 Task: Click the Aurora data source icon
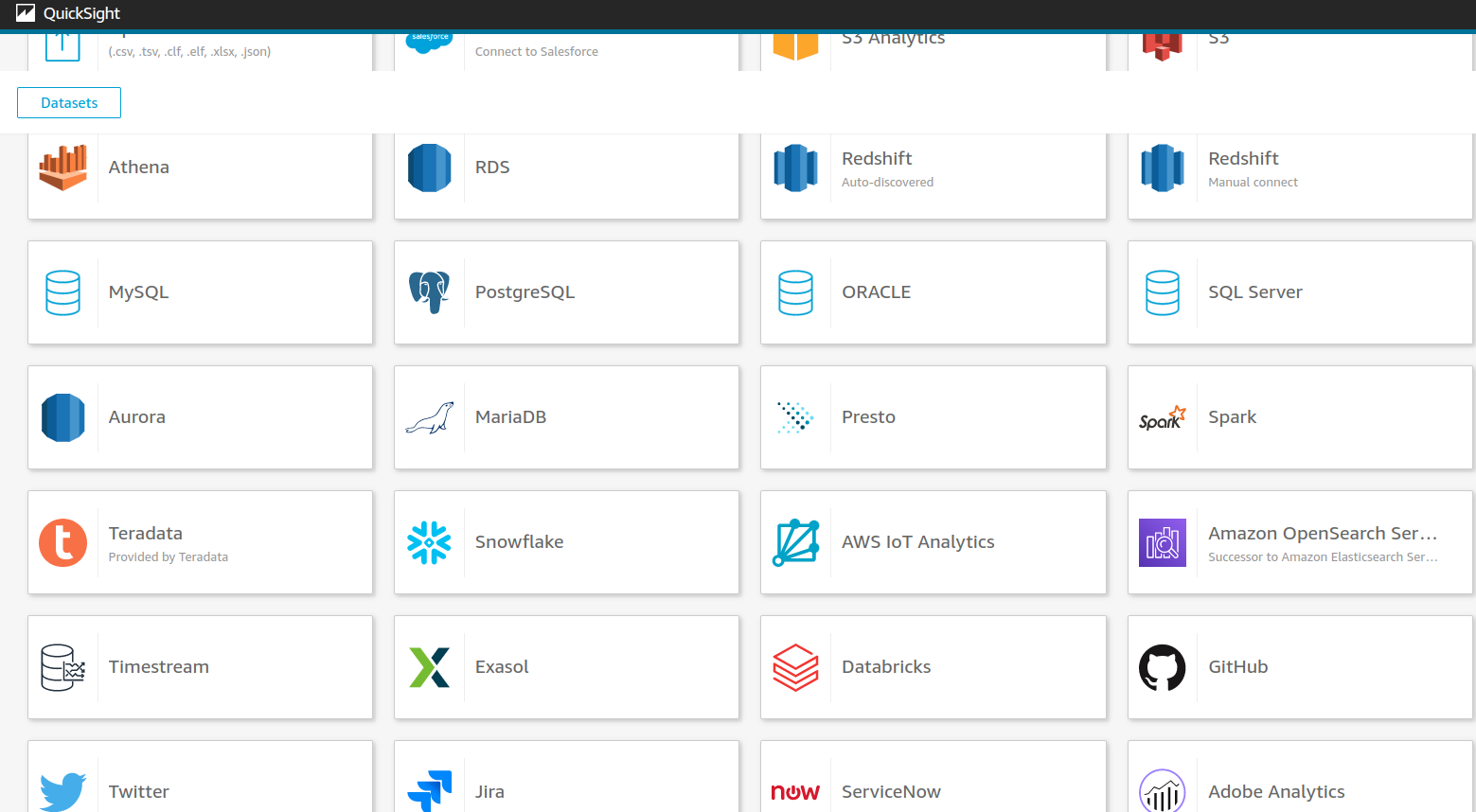(63, 417)
